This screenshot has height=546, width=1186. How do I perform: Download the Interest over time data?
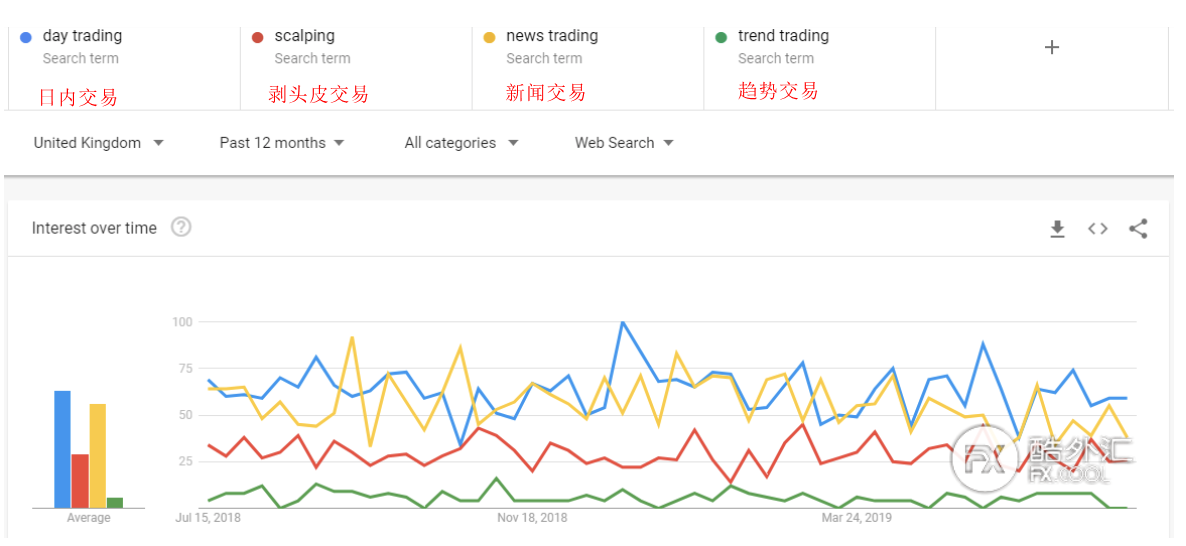(1057, 229)
